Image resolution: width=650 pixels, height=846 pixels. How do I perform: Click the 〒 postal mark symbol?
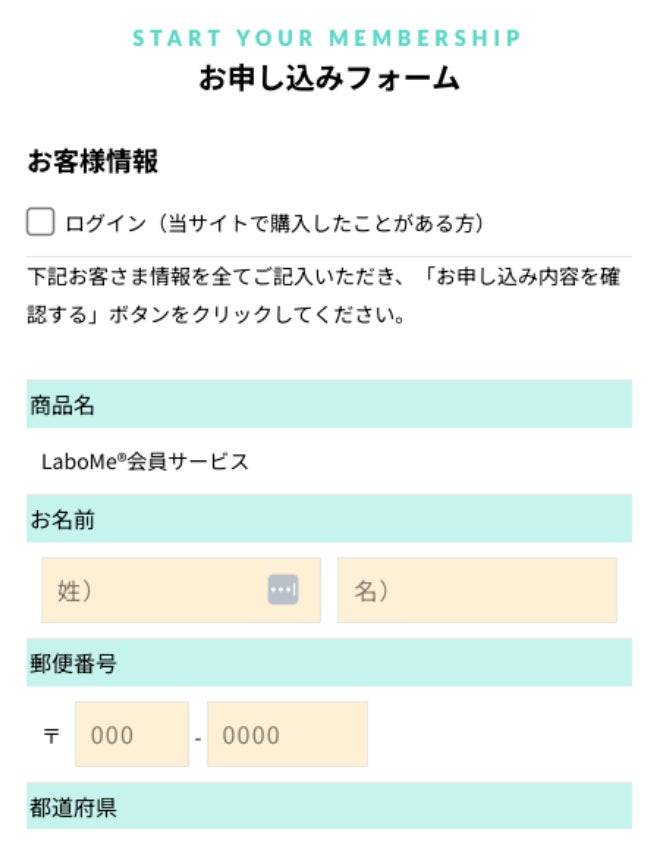[x=51, y=736]
